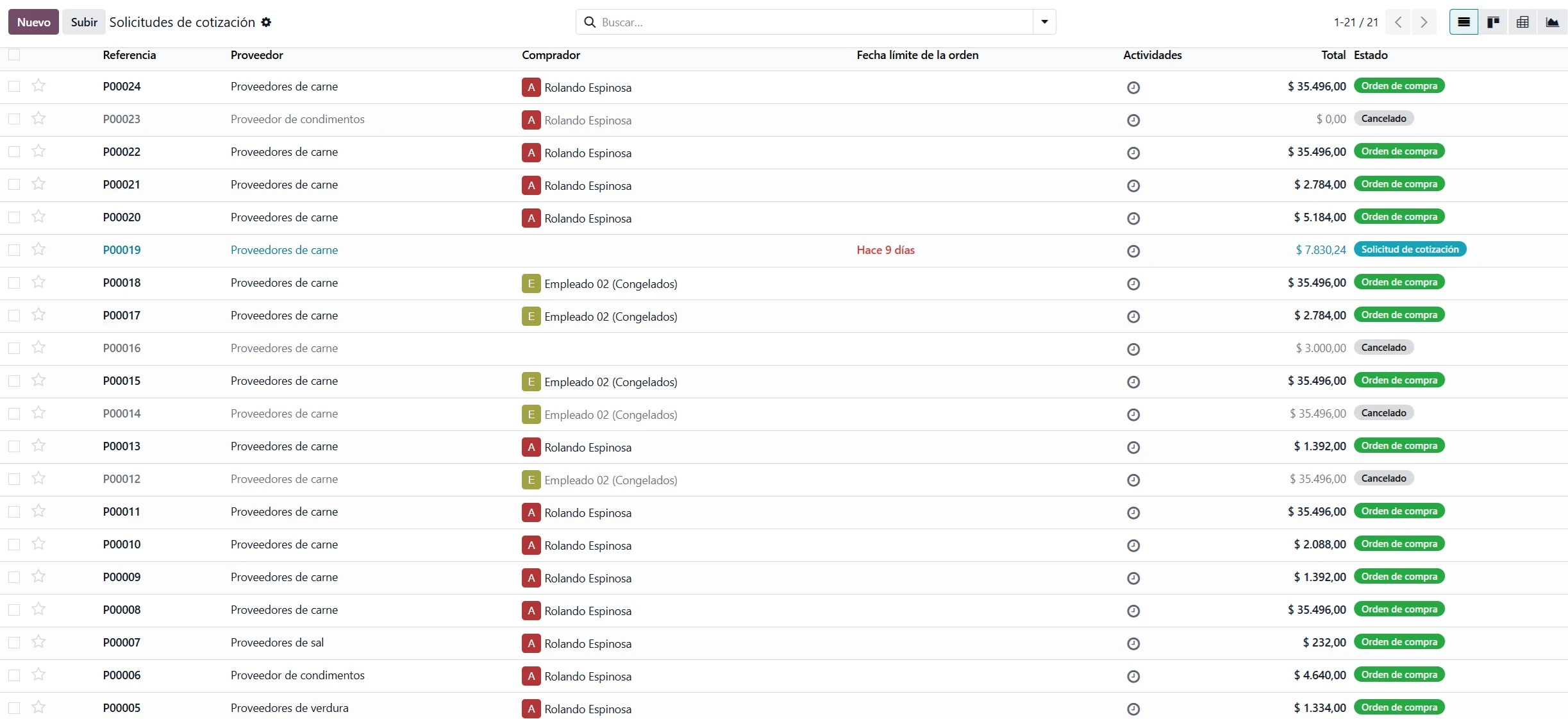Click the Nuevo button

33,22
